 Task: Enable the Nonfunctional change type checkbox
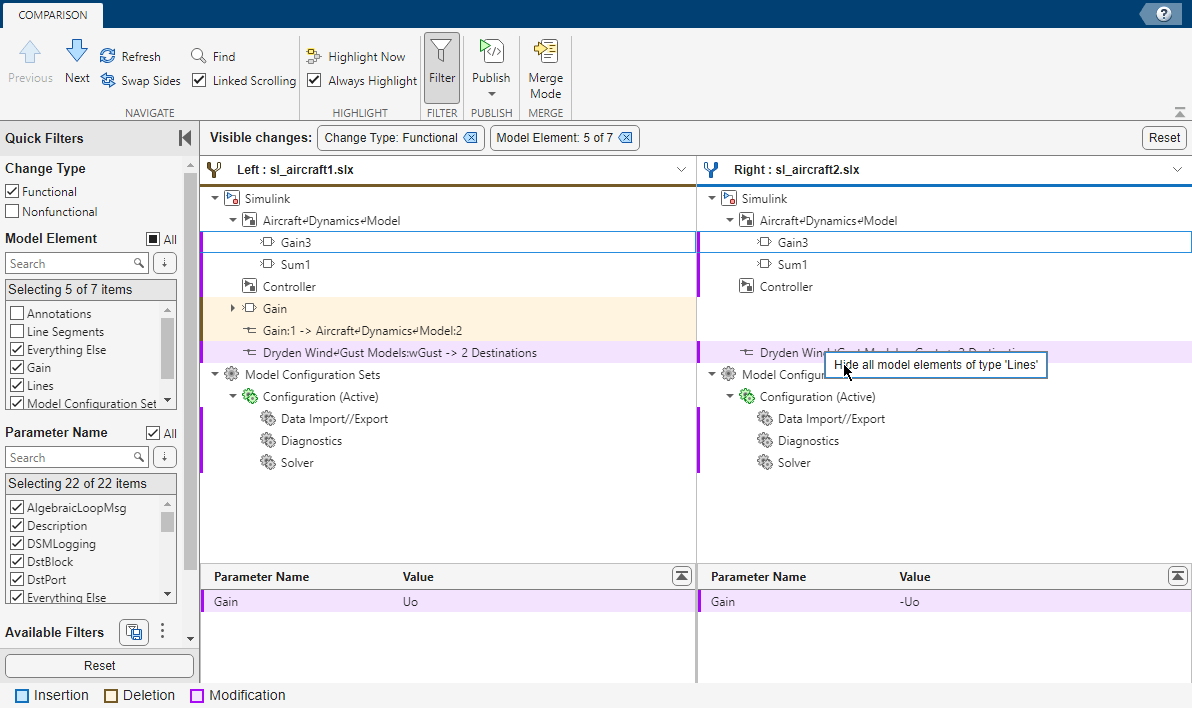(x=14, y=211)
